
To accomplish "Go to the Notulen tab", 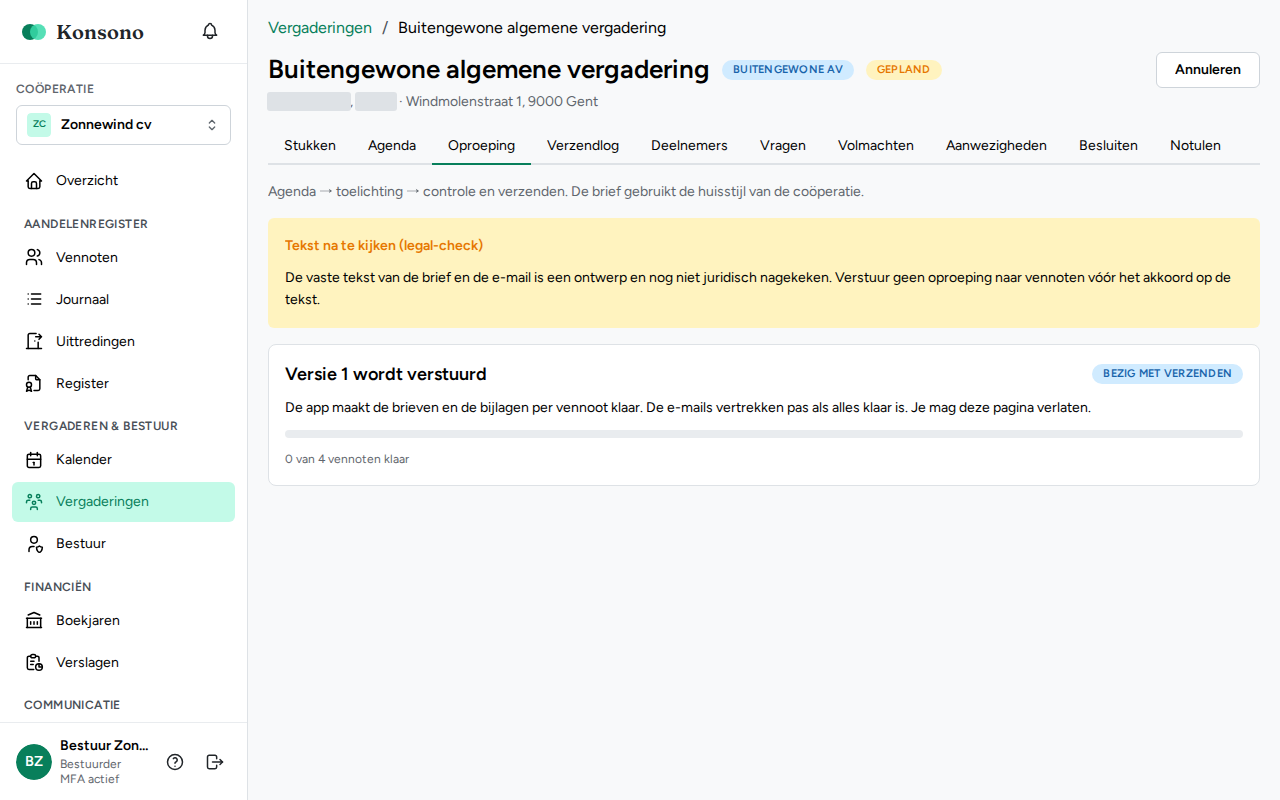I will (1195, 146).
